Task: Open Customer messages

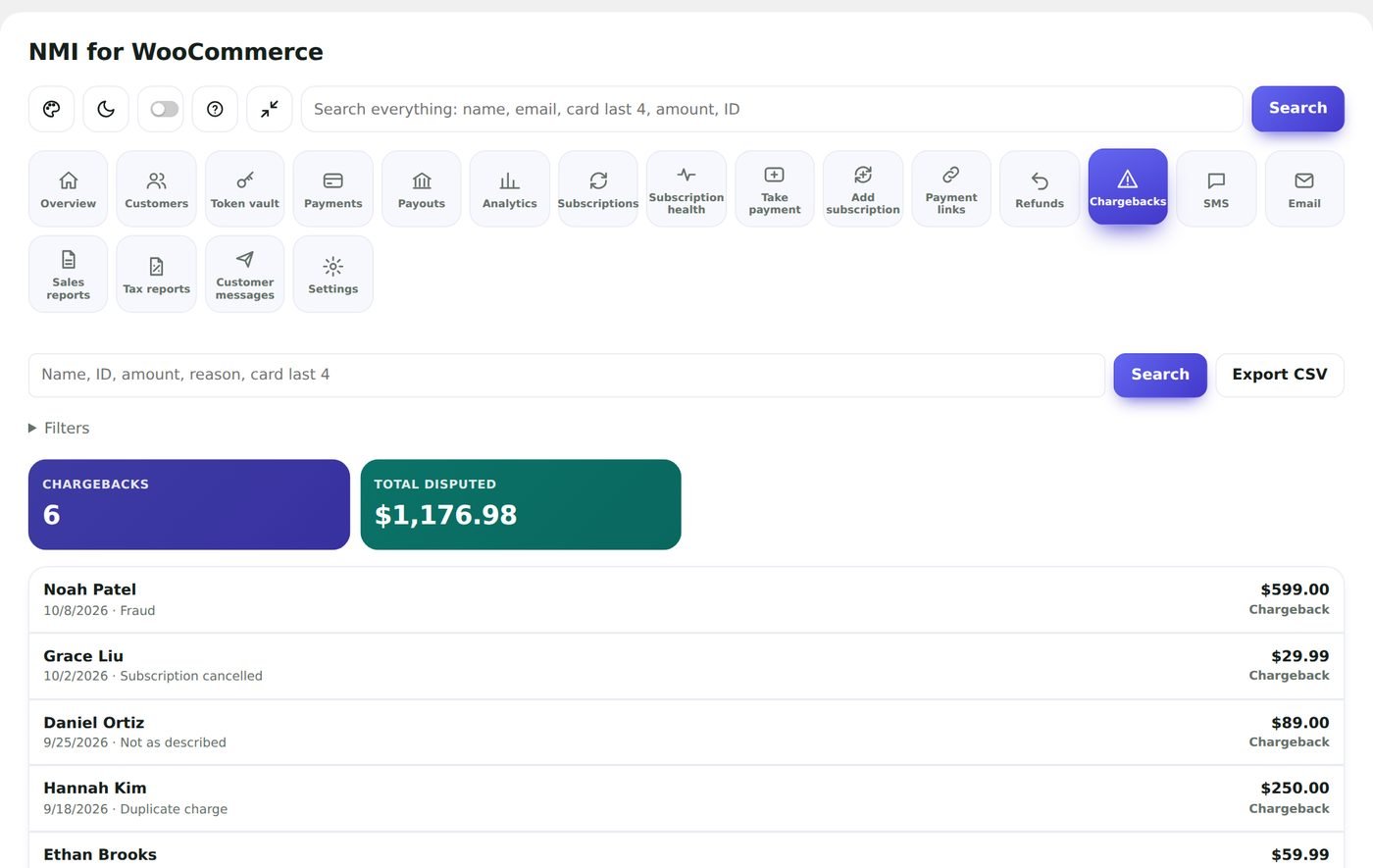Action: tap(245, 274)
